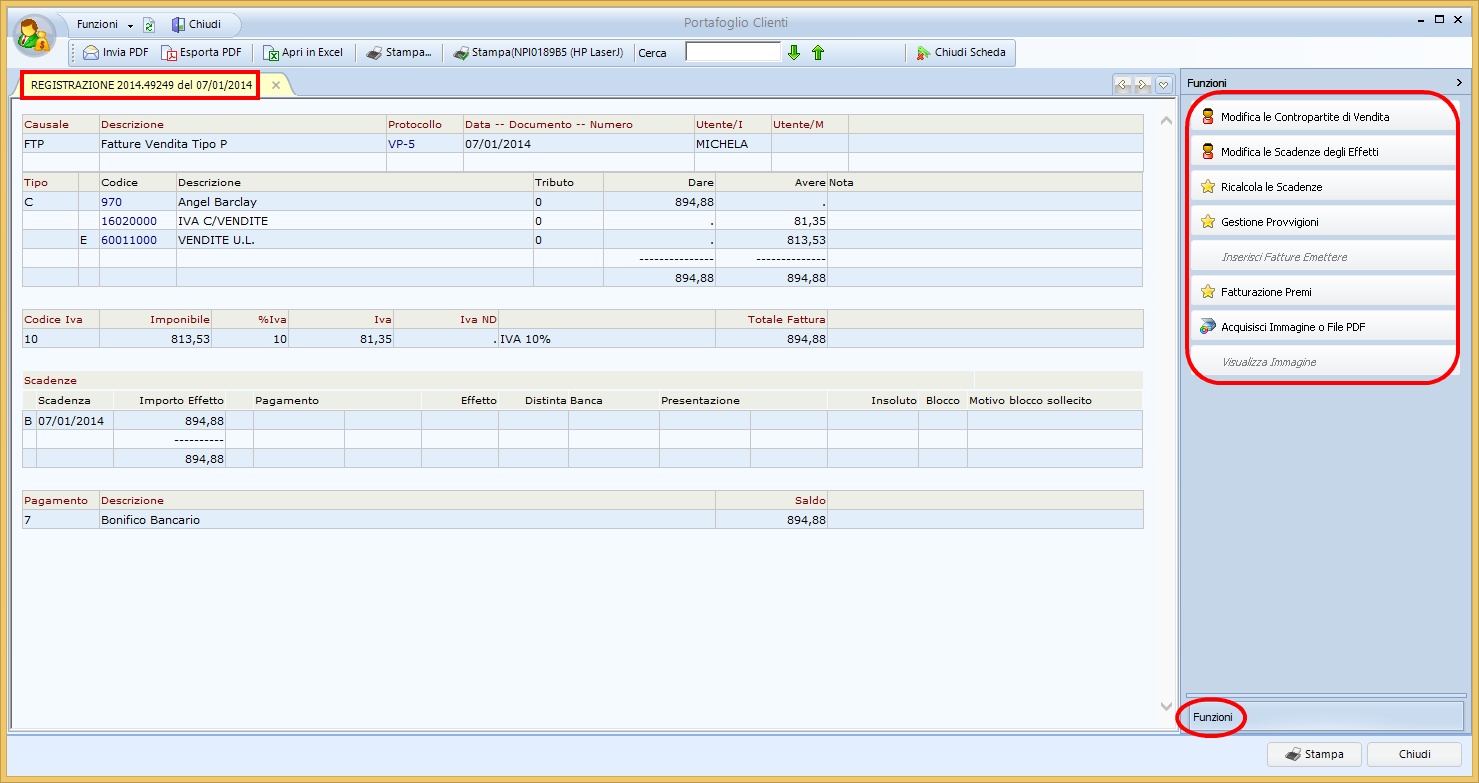Collapse the Funzioni side panel with the chevron

pos(1459,83)
